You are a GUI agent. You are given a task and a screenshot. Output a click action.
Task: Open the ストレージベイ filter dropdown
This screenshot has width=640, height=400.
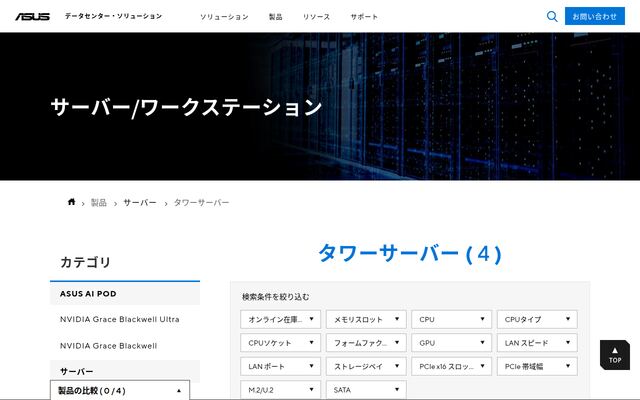coord(366,367)
